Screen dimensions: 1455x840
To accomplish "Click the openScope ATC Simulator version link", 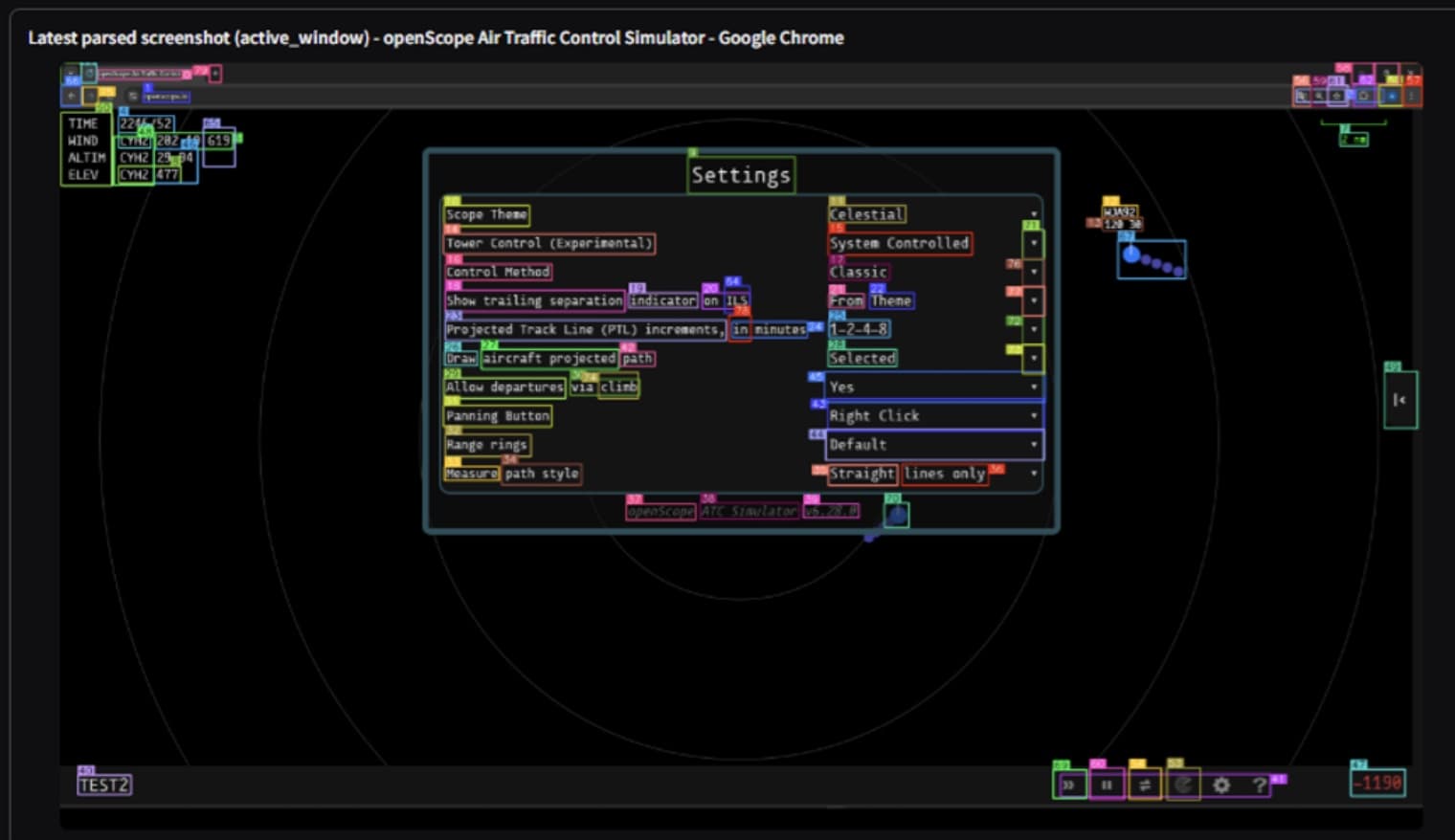I will click(743, 511).
